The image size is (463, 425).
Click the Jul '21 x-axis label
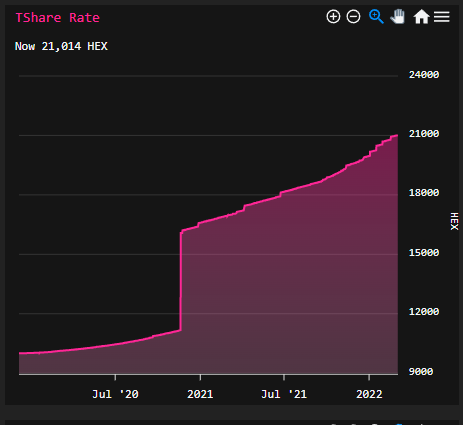tap(284, 394)
